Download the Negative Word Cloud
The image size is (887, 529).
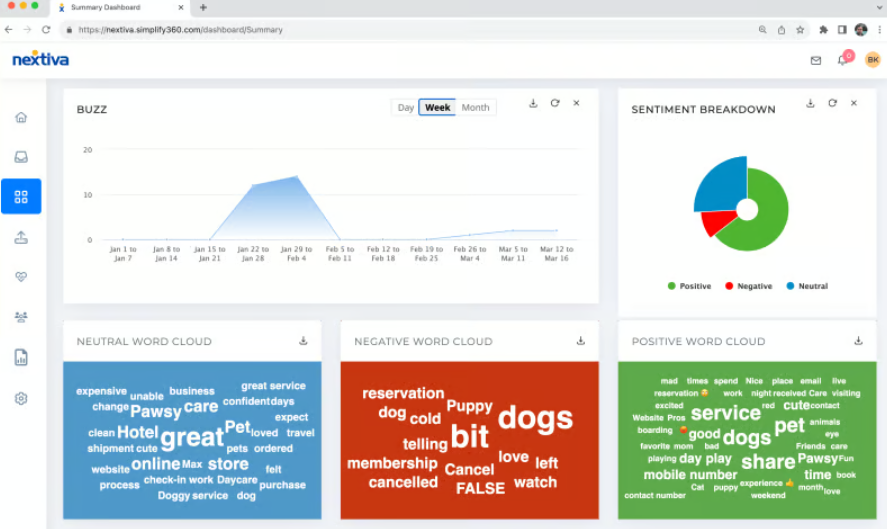pyautogui.click(x=580, y=341)
